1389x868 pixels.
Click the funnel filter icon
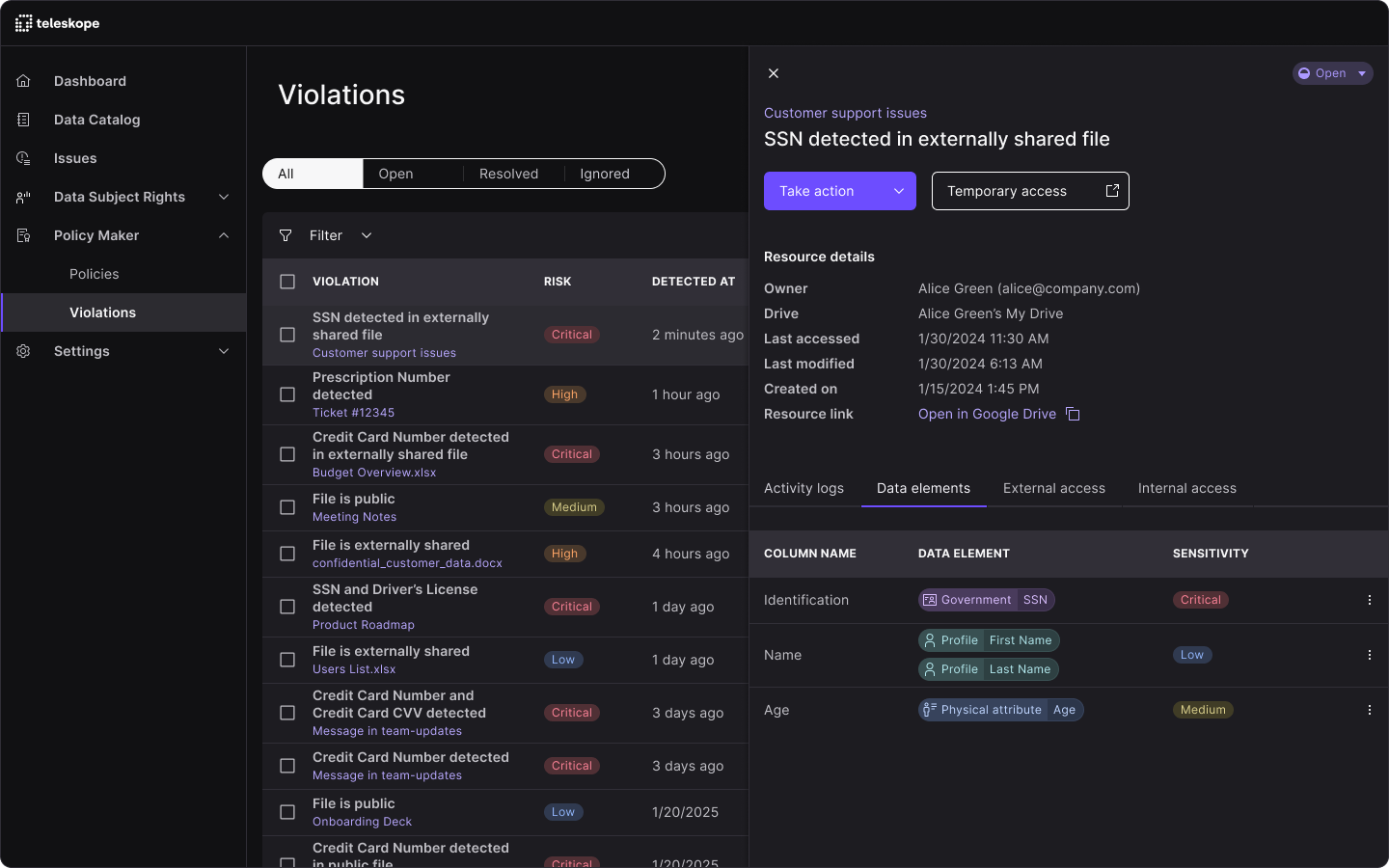coord(286,235)
